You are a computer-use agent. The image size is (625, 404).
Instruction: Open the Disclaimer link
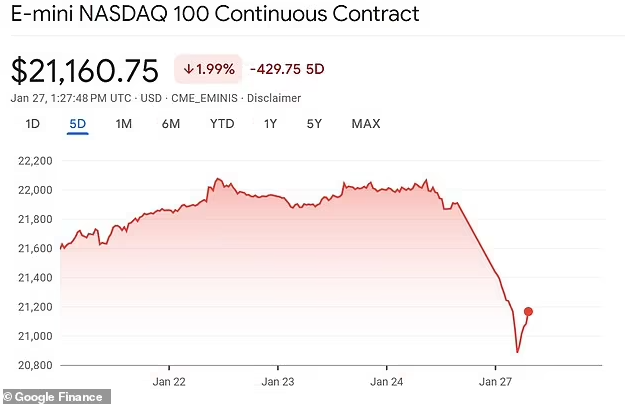coord(274,98)
